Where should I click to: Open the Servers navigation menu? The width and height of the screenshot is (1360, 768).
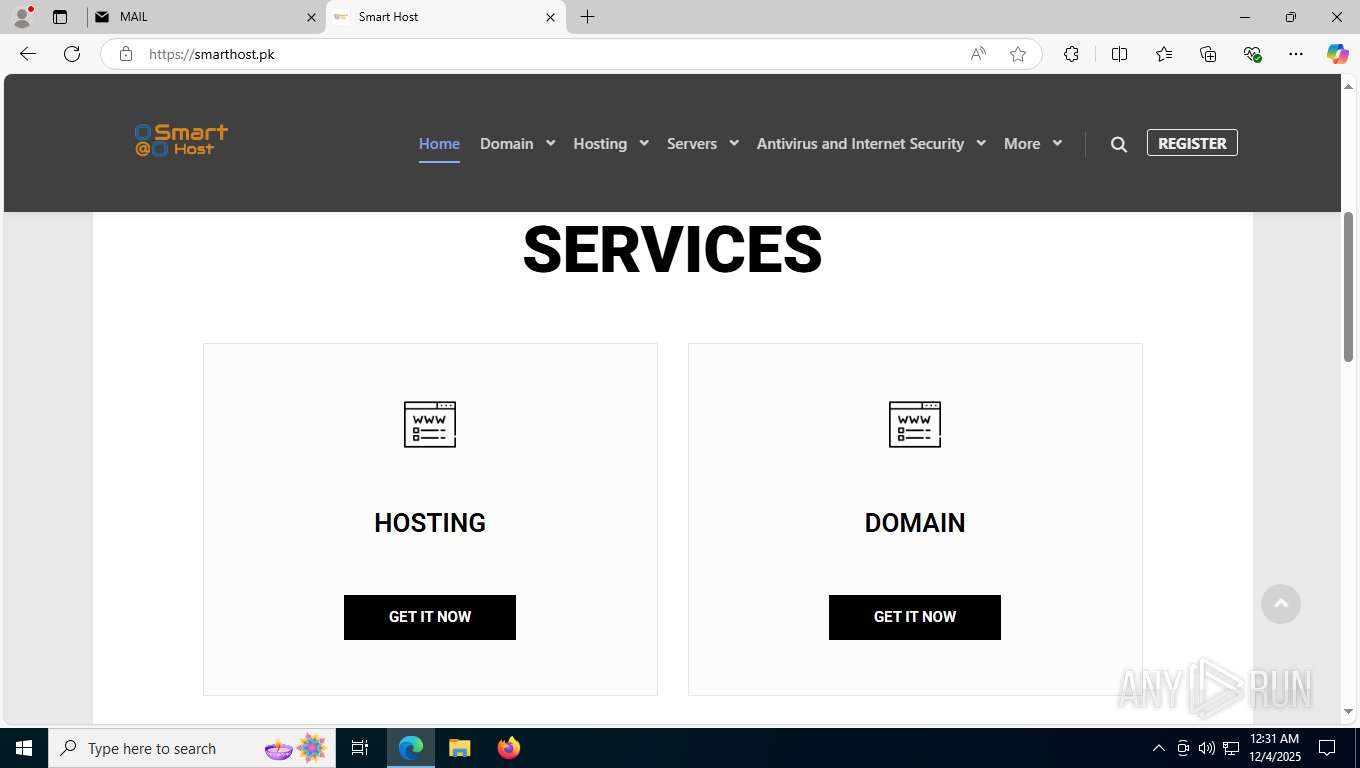pyautogui.click(x=692, y=144)
